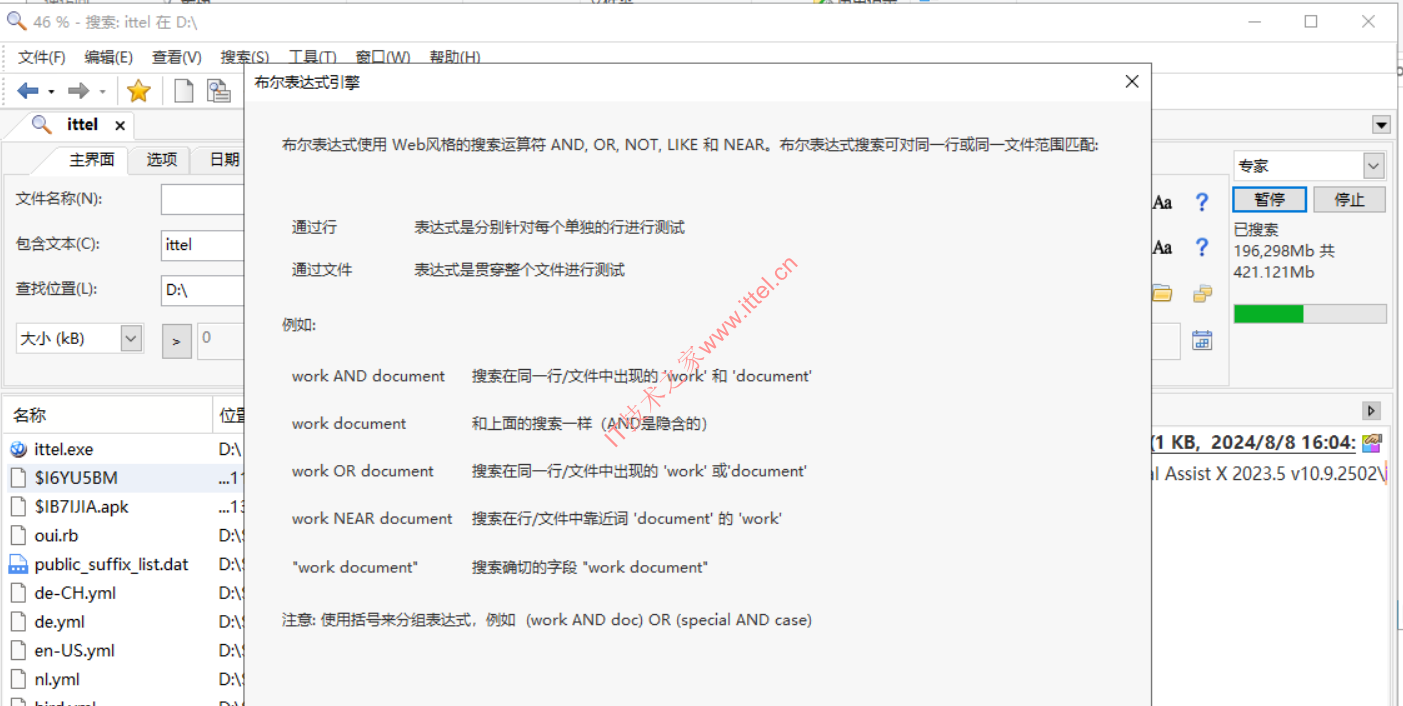The height and width of the screenshot is (706, 1403).
Task: Toggle match case for containing text
Action: click(1162, 247)
